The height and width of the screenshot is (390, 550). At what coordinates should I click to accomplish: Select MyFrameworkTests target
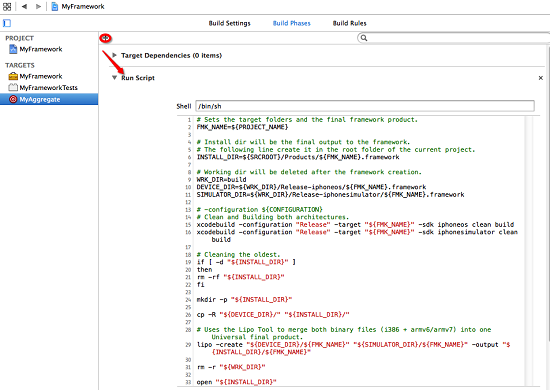coord(43,88)
